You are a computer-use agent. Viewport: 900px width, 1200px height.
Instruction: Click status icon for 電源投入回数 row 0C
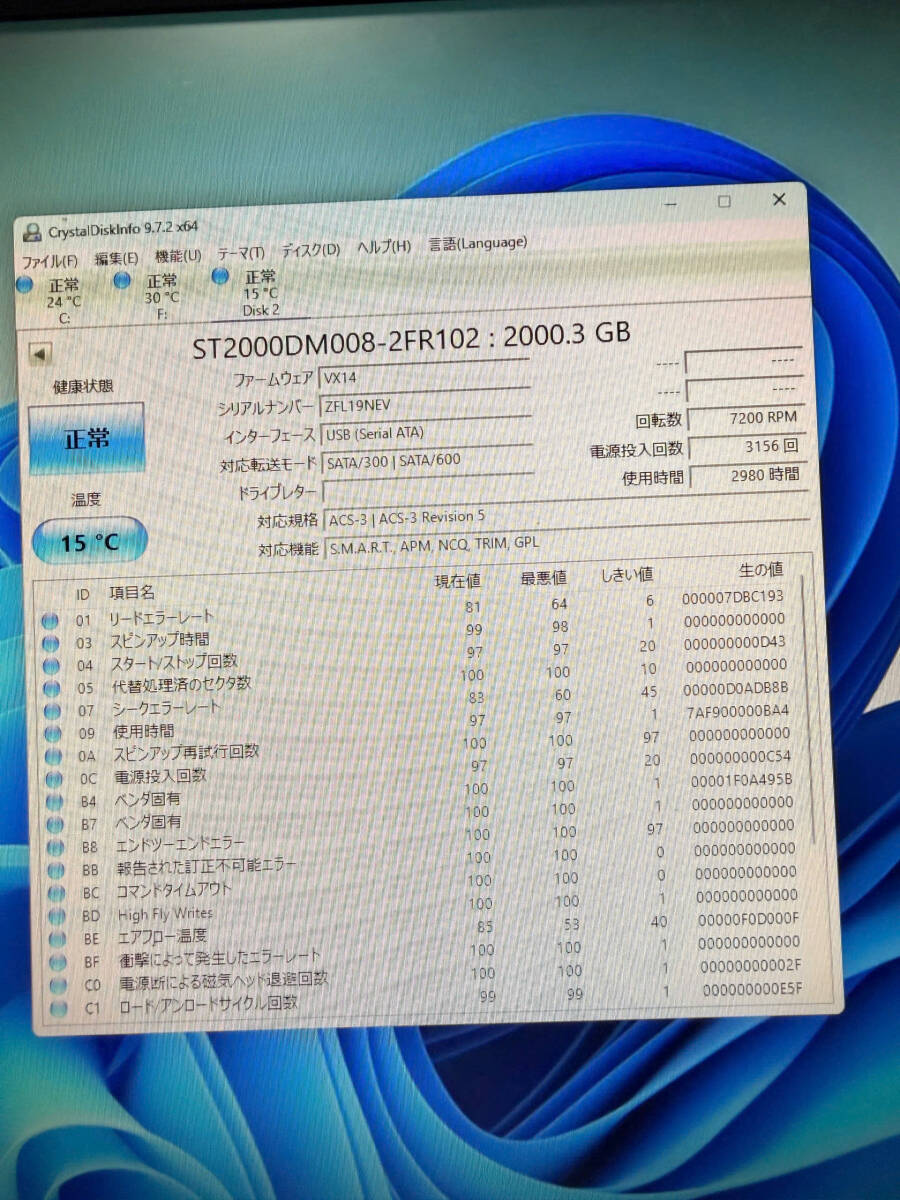[x=54, y=780]
